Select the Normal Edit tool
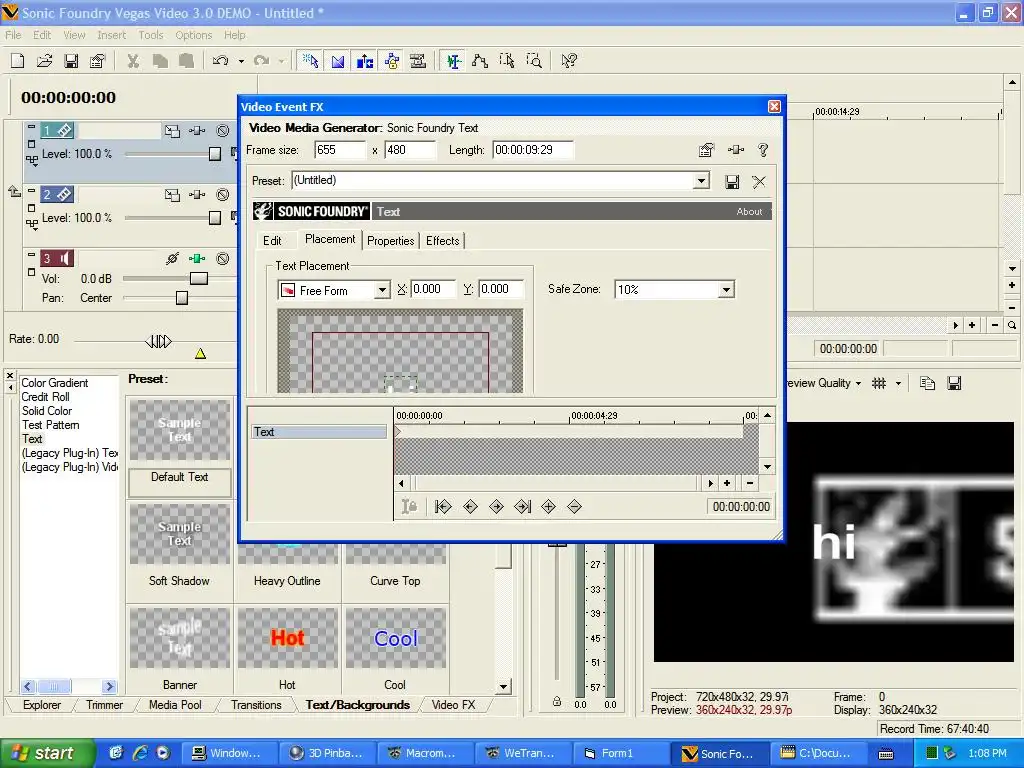 click(x=453, y=61)
